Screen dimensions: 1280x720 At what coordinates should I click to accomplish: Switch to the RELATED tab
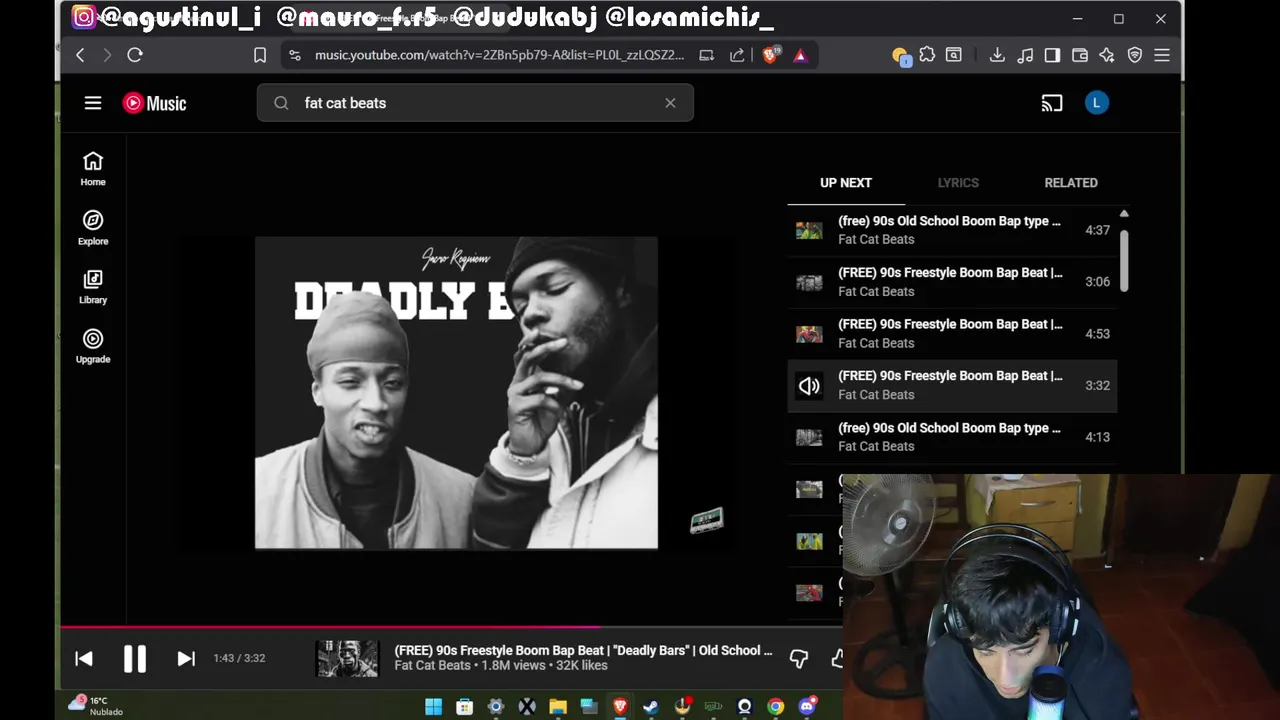click(x=1071, y=183)
